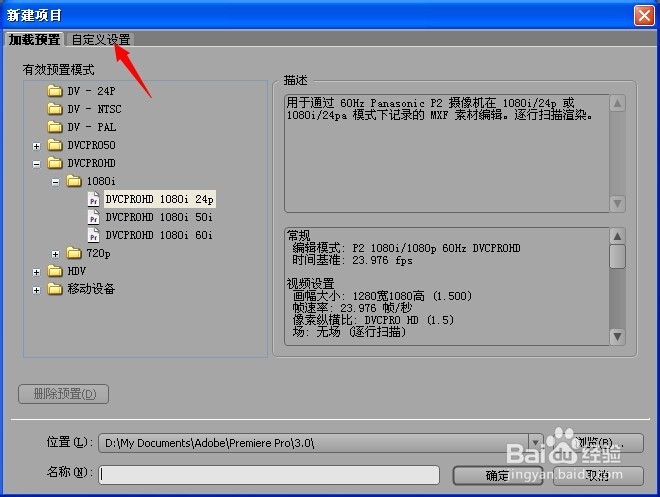Switch to the 自定义设置 tab
Image resolution: width=660 pixels, height=497 pixels.
(101, 40)
